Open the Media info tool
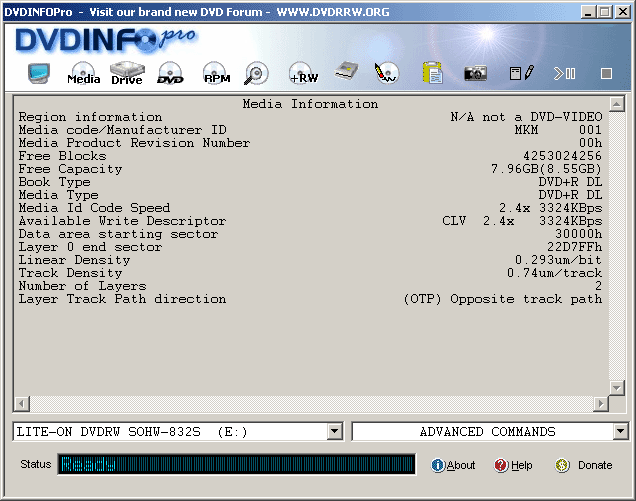 (84, 73)
